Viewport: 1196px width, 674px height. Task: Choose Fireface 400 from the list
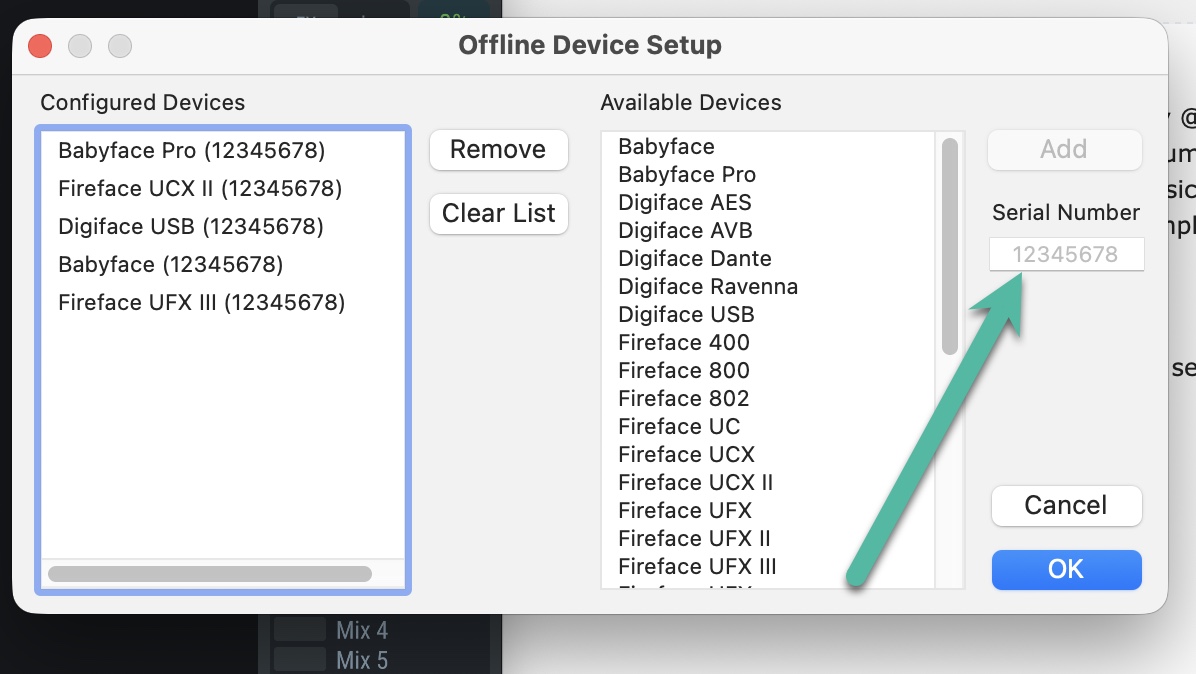pos(769,342)
